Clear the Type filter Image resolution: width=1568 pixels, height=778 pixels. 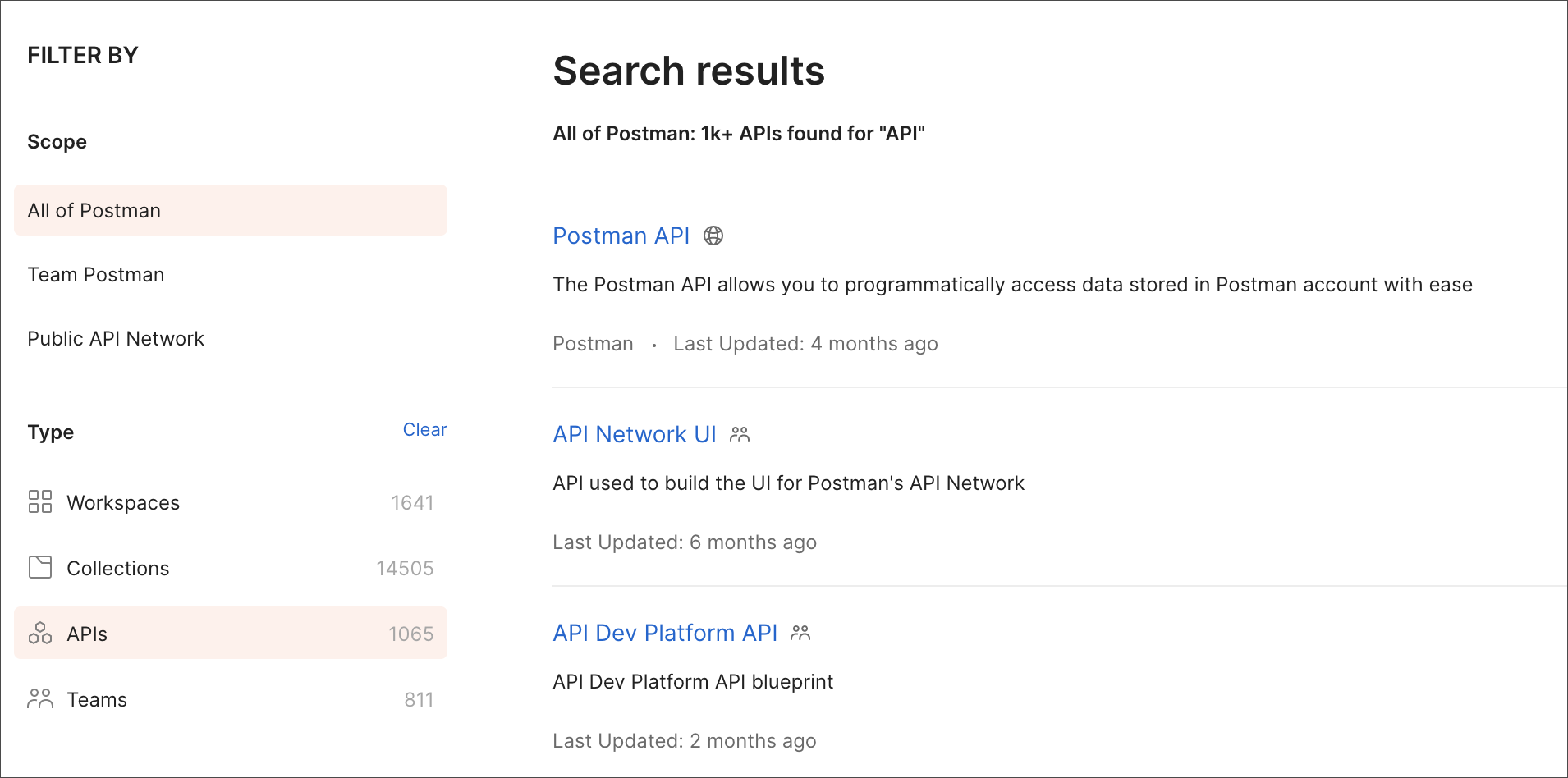point(424,429)
